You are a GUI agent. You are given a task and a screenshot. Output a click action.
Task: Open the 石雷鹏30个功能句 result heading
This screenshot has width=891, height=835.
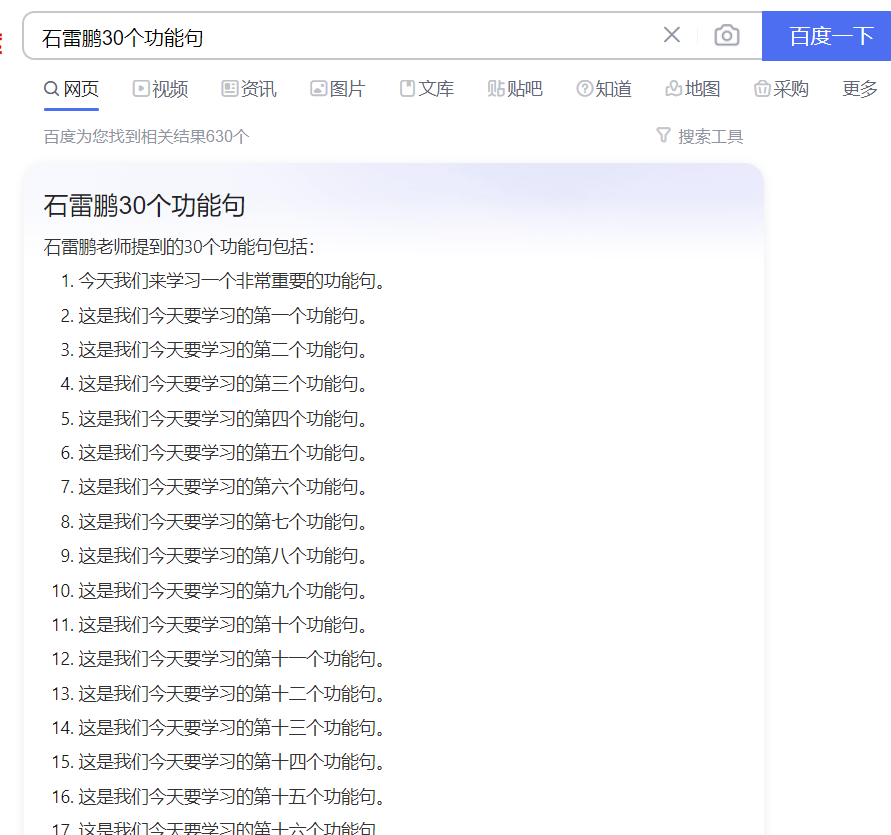coord(144,206)
